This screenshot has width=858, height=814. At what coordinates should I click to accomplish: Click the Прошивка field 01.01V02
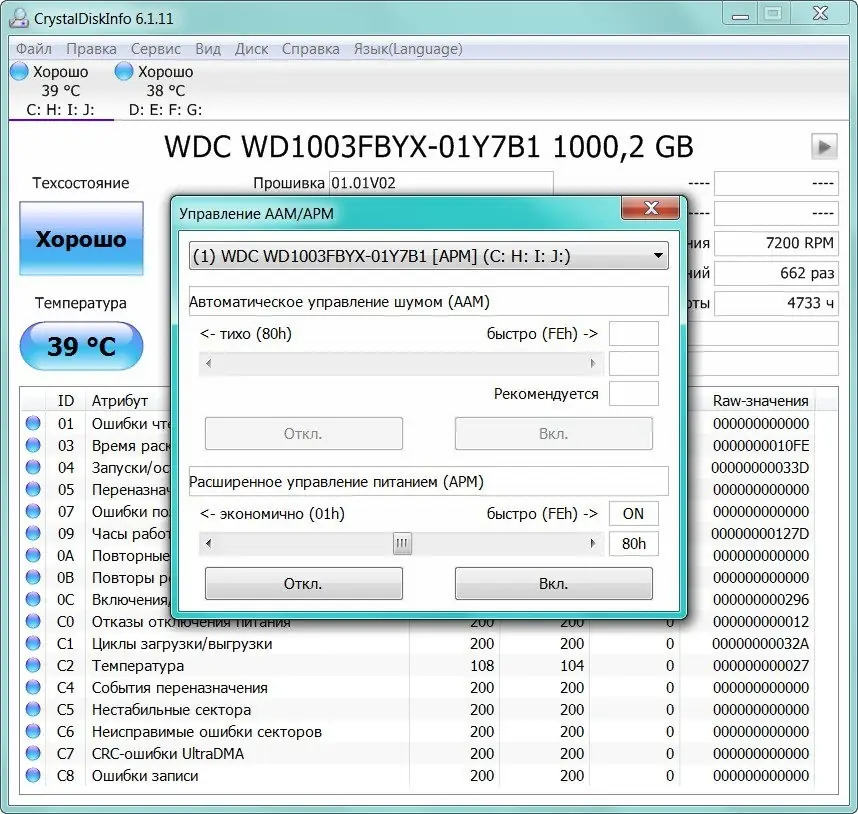(x=441, y=183)
